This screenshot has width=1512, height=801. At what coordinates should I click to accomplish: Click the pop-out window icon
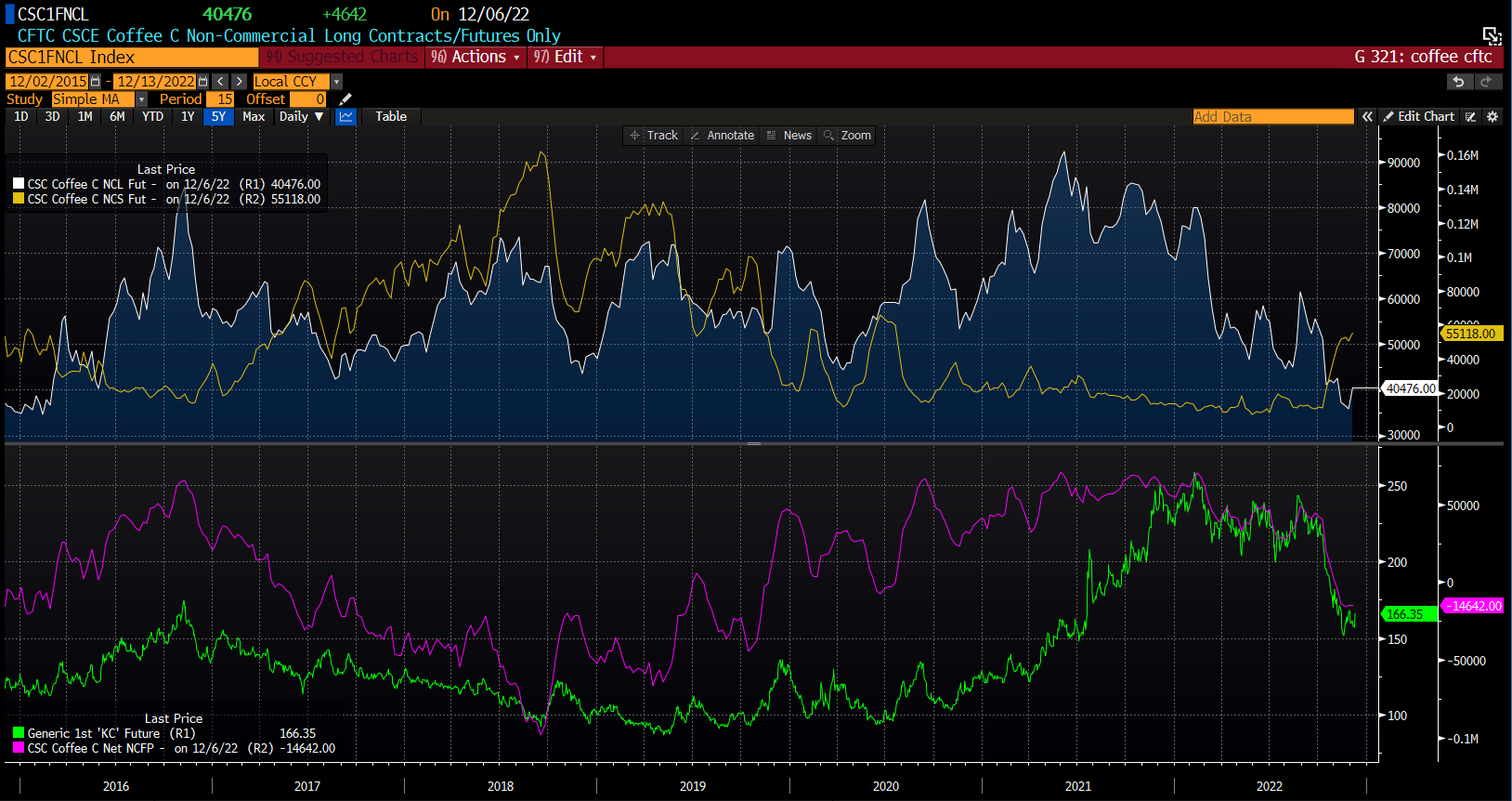point(1492,36)
